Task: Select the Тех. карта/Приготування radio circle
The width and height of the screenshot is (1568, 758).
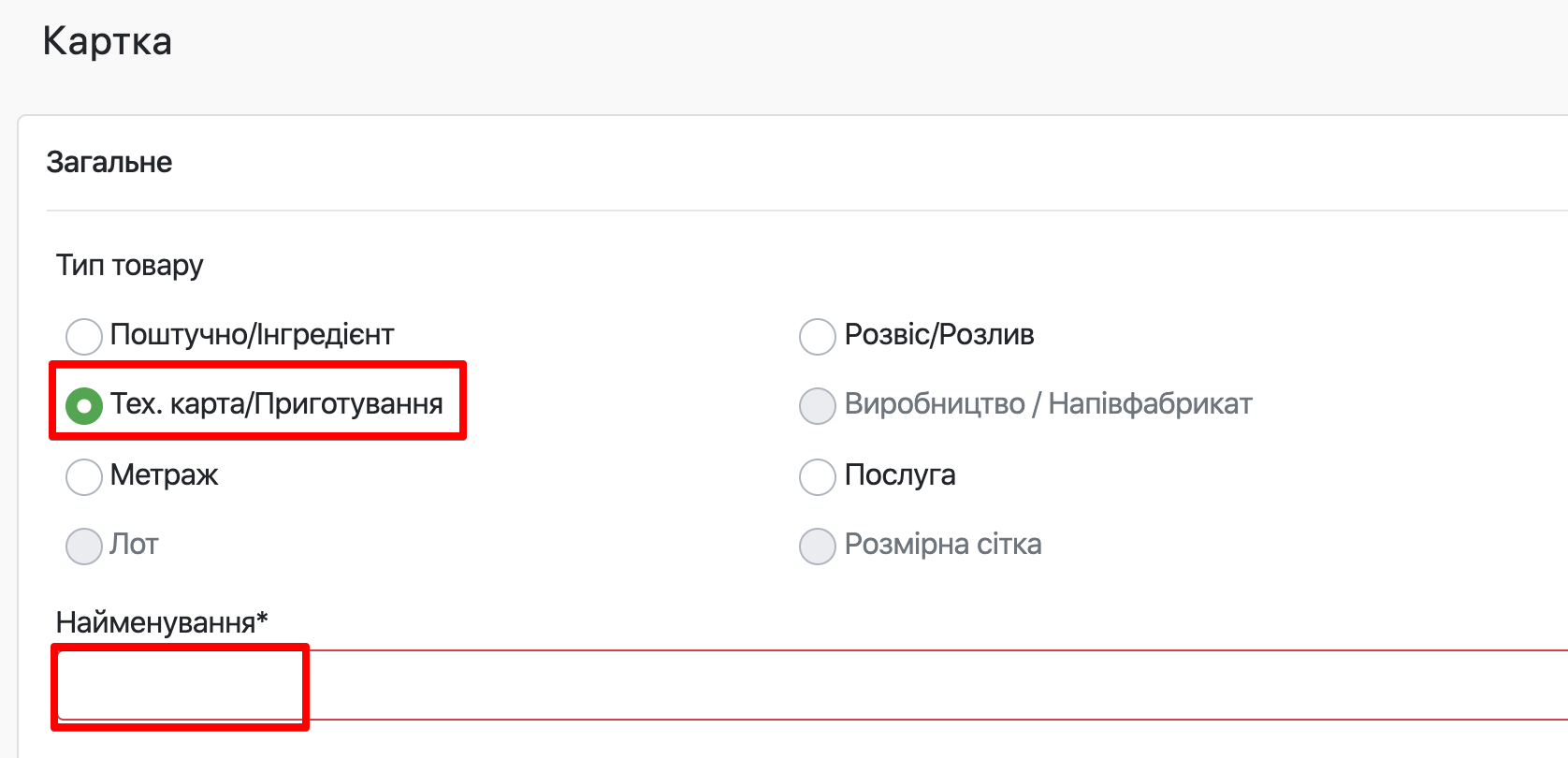Action: click(x=83, y=405)
